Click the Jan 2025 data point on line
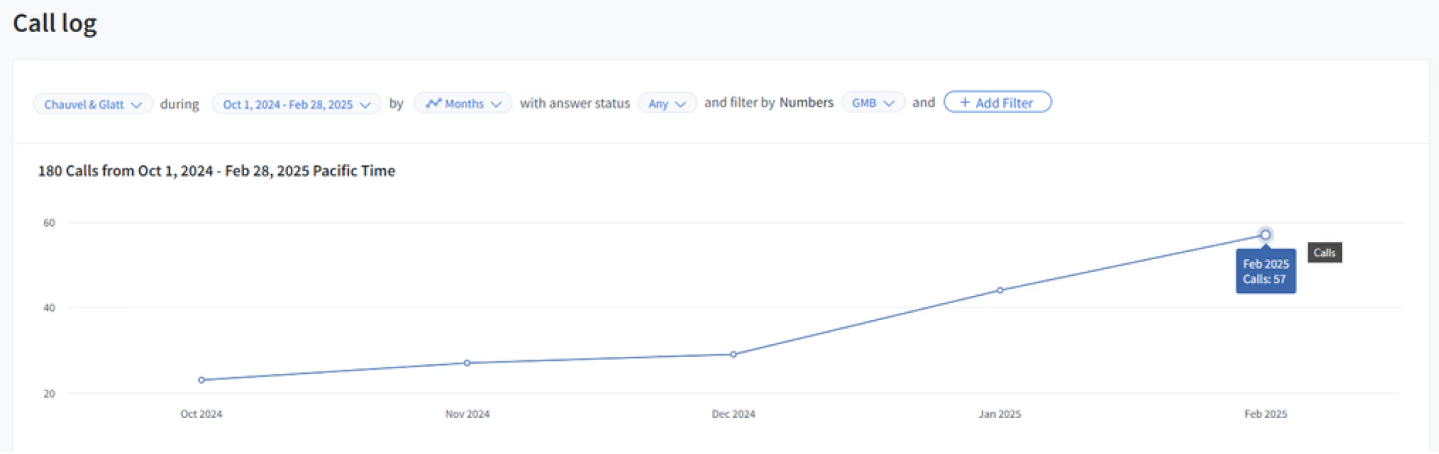The width and height of the screenshot is (1439, 454). [1000, 290]
